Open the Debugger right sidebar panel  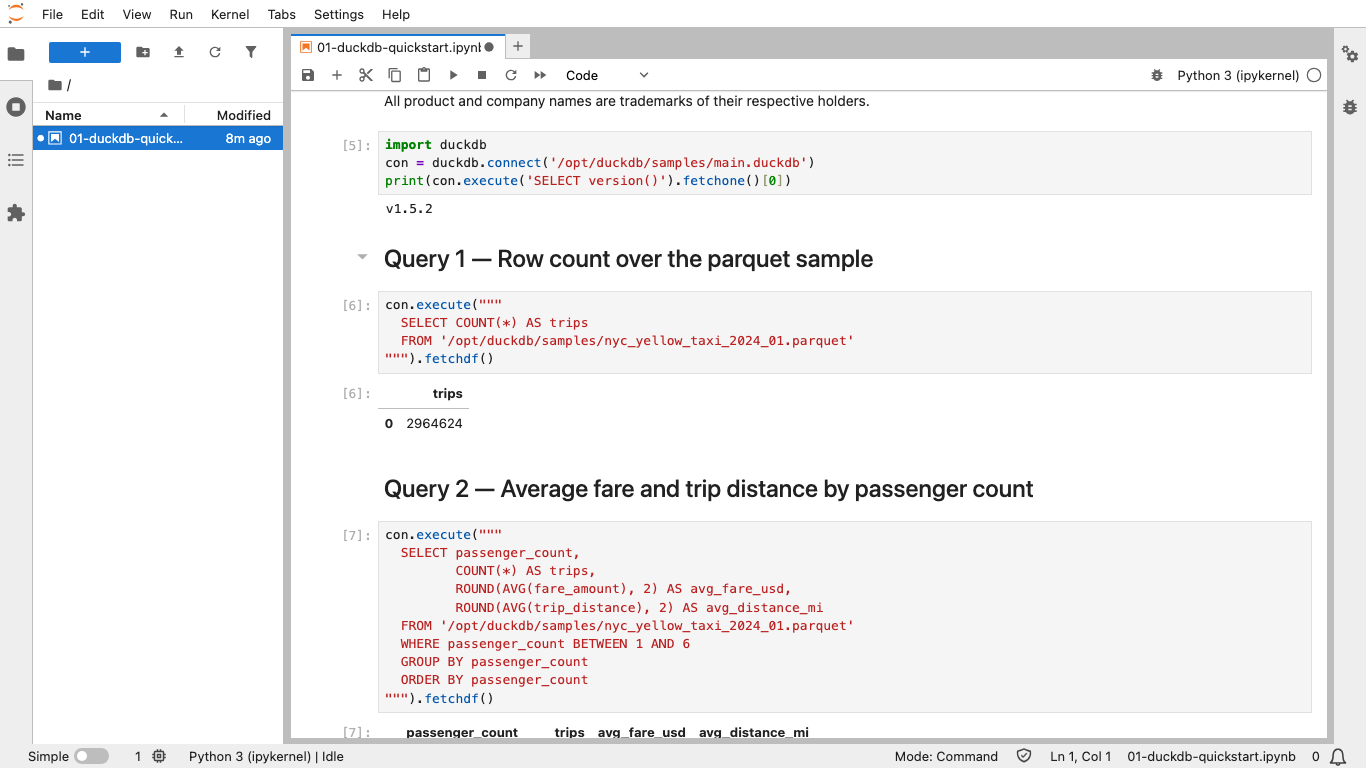(1350, 107)
